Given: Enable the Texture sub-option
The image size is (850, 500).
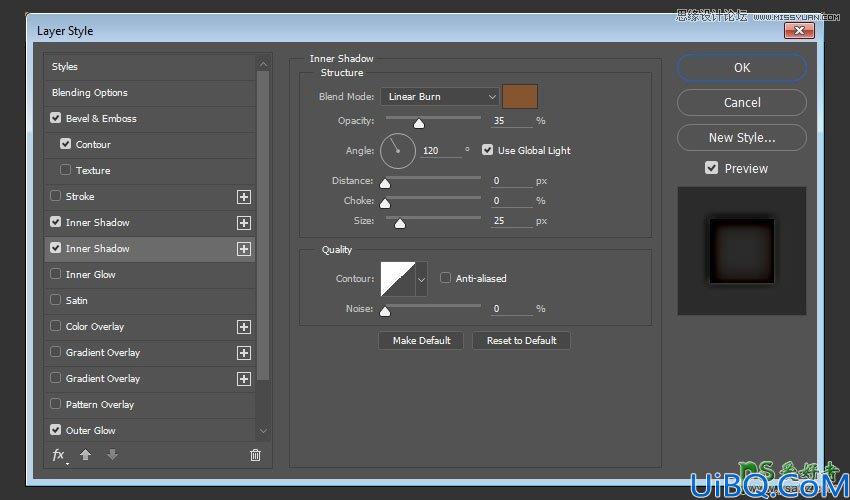Looking at the screenshot, I should click(66, 170).
